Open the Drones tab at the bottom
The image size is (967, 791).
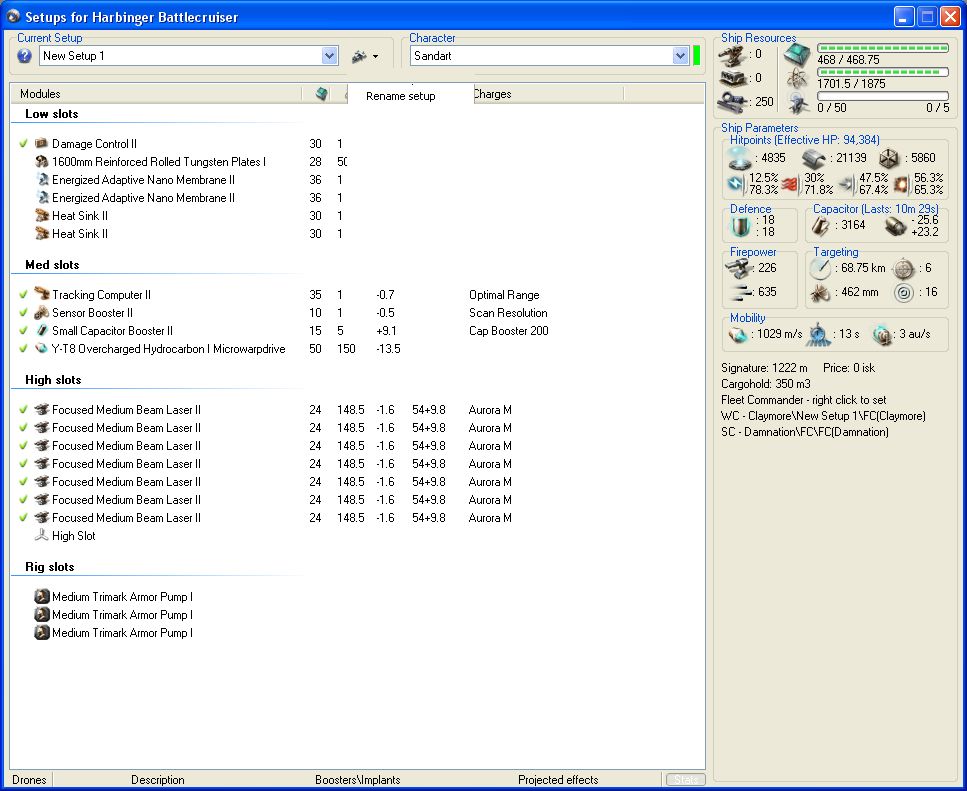point(29,780)
